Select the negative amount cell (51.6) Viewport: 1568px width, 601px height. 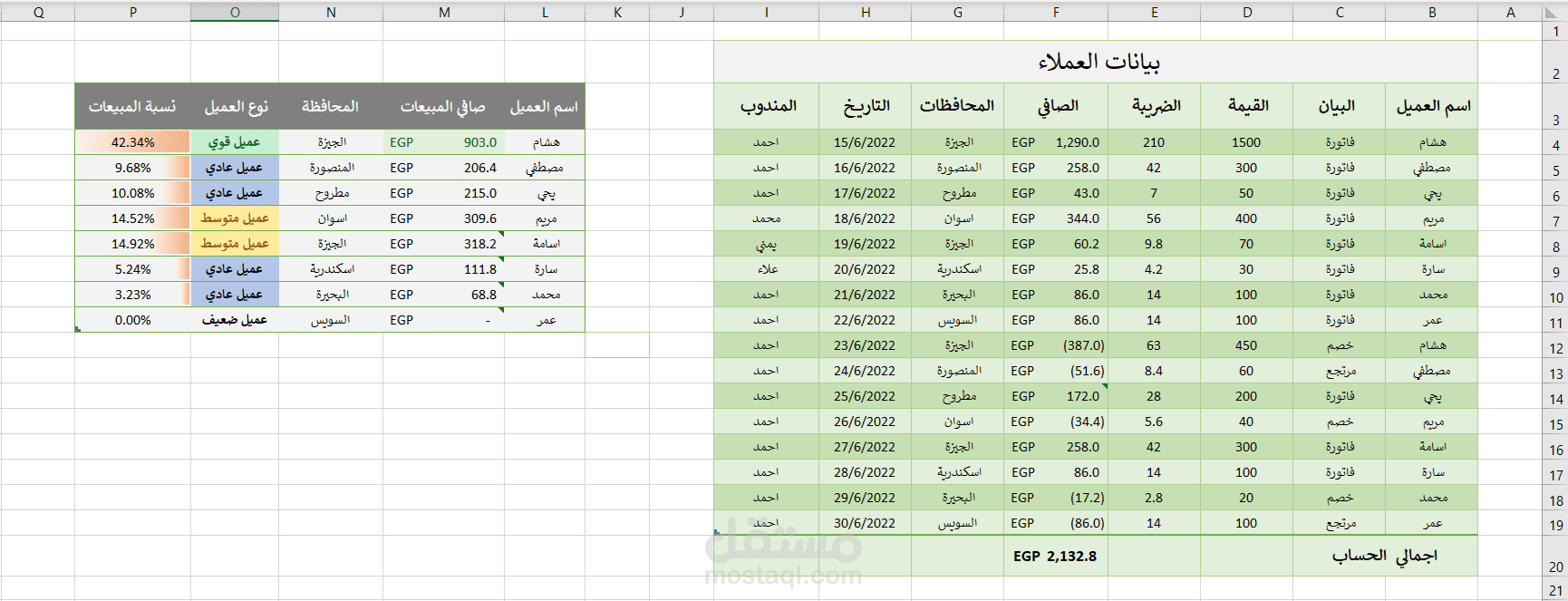1056,371
